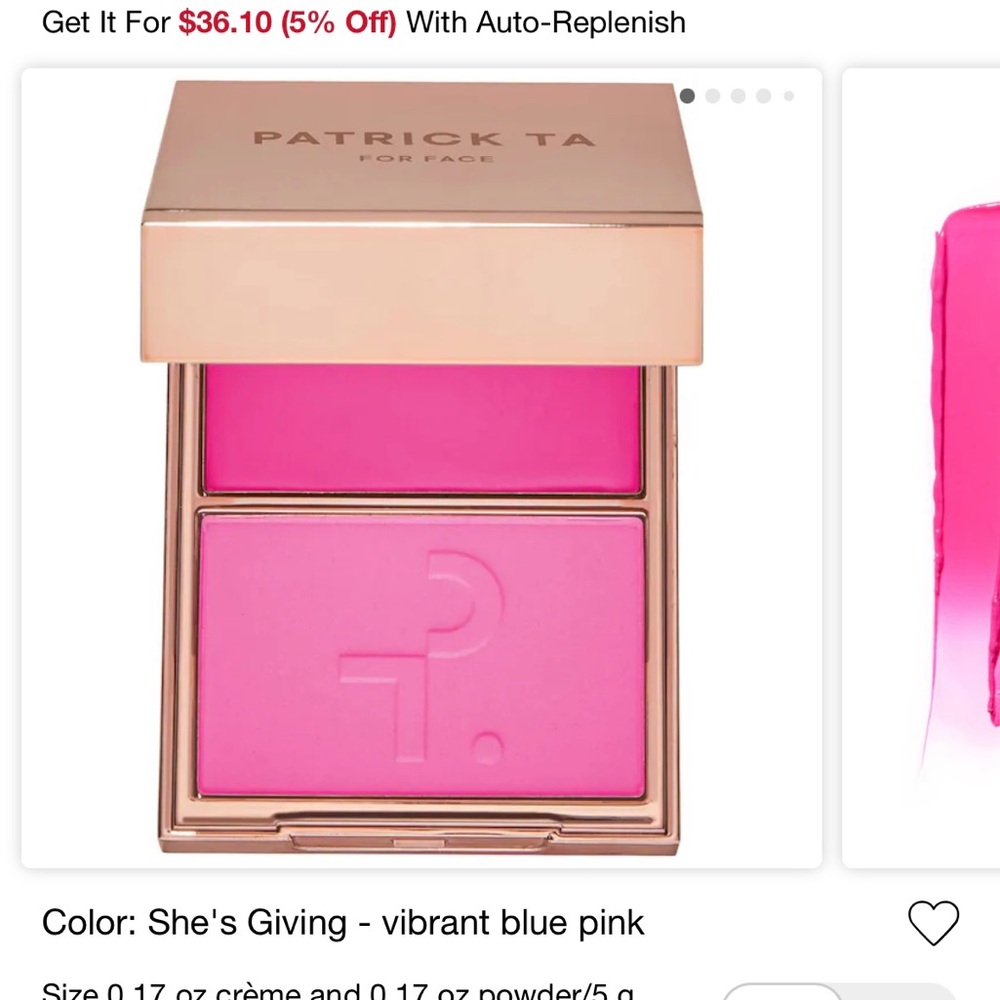Viewport: 1000px width, 1000px height.
Task: Click the second carousel dot
Action: [x=713, y=96]
